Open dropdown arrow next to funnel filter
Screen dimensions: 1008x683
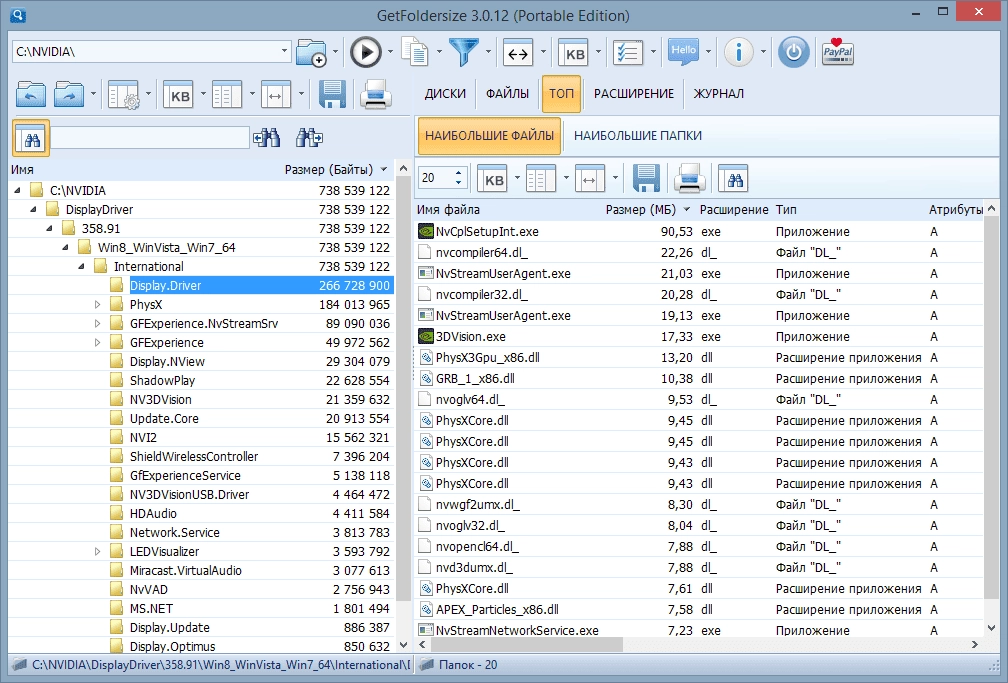488,52
